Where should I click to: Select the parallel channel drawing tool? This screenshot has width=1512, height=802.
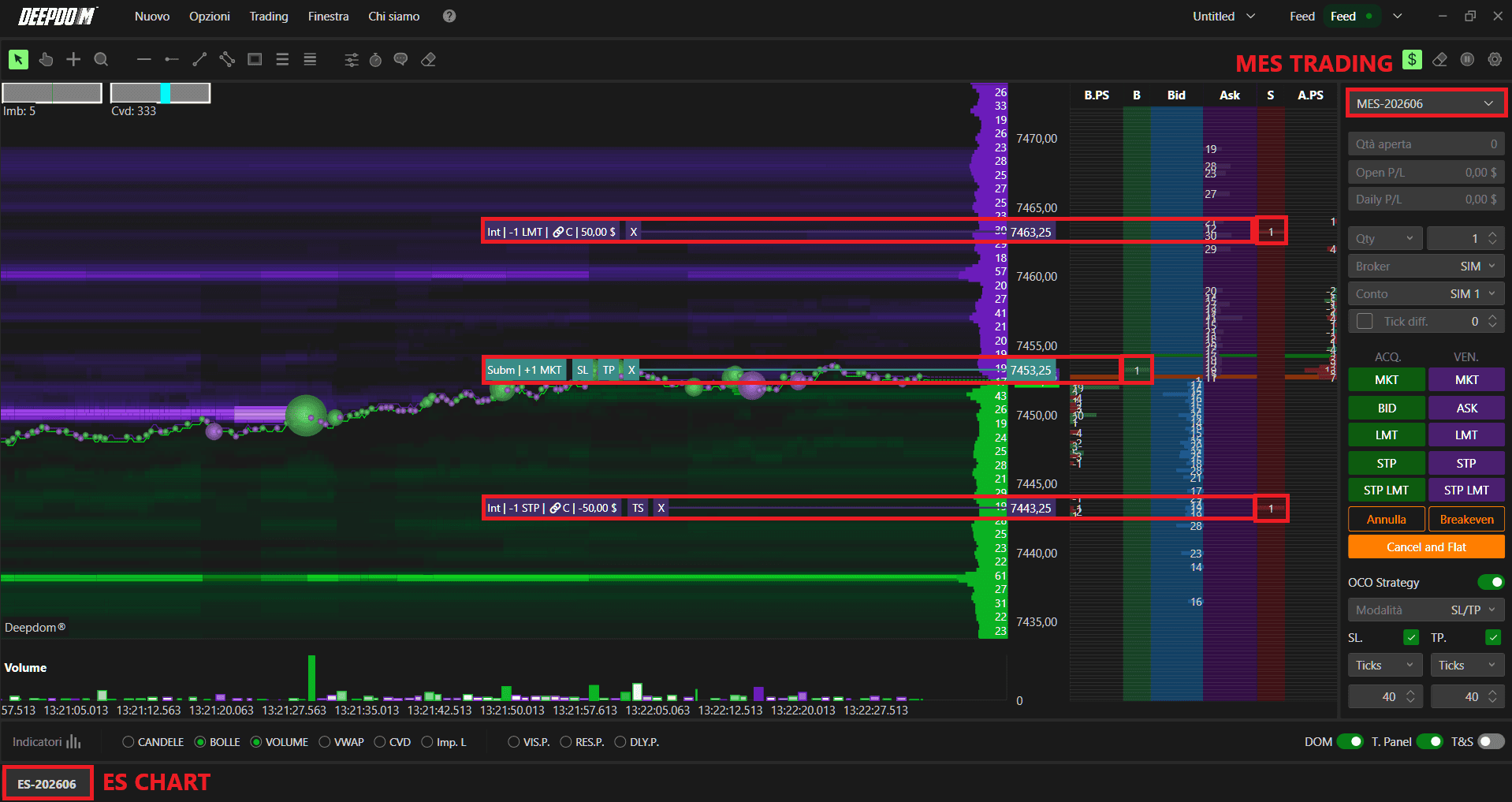pyautogui.click(x=227, y=59)
